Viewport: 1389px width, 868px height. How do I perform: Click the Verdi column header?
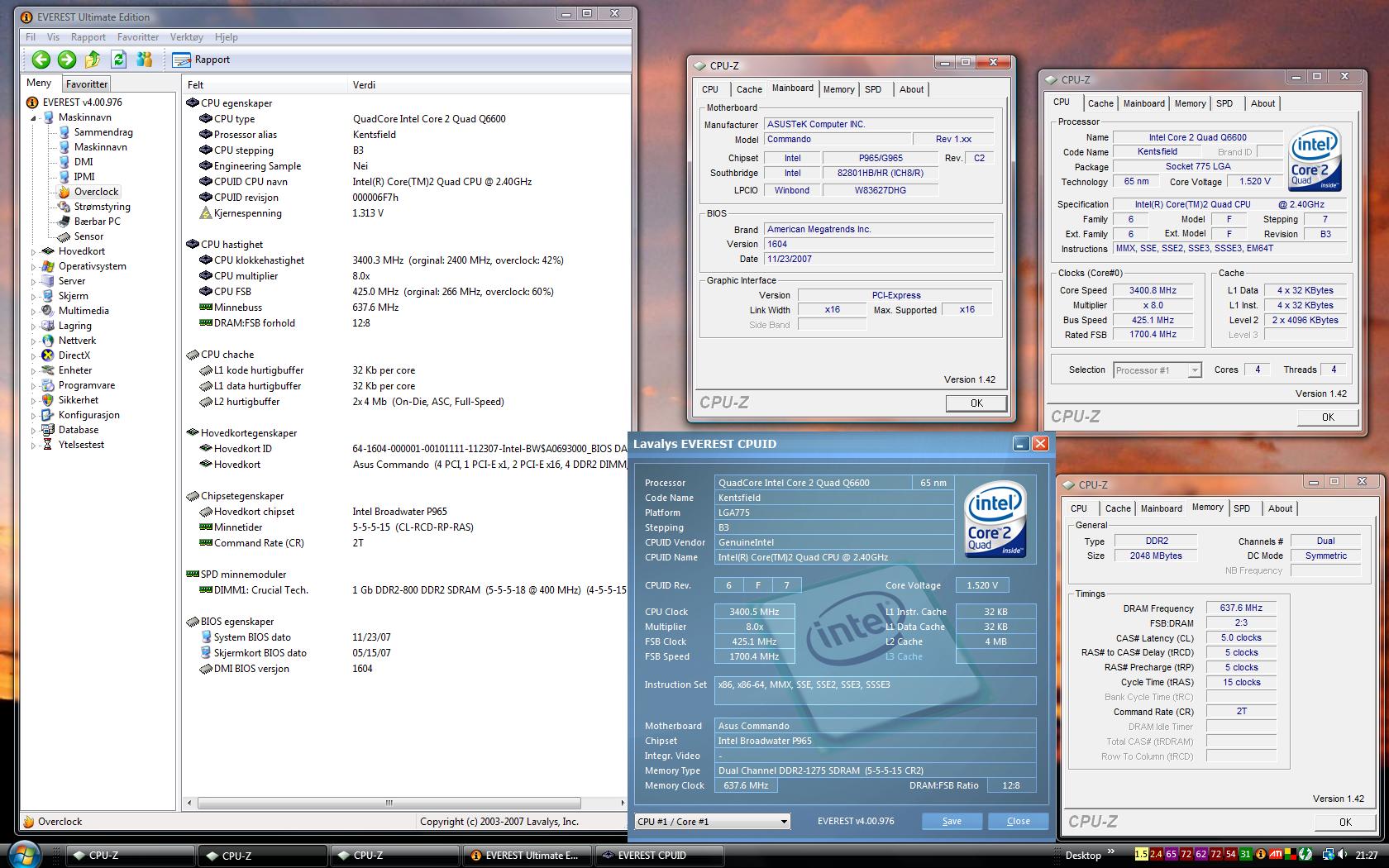[488, 84]
